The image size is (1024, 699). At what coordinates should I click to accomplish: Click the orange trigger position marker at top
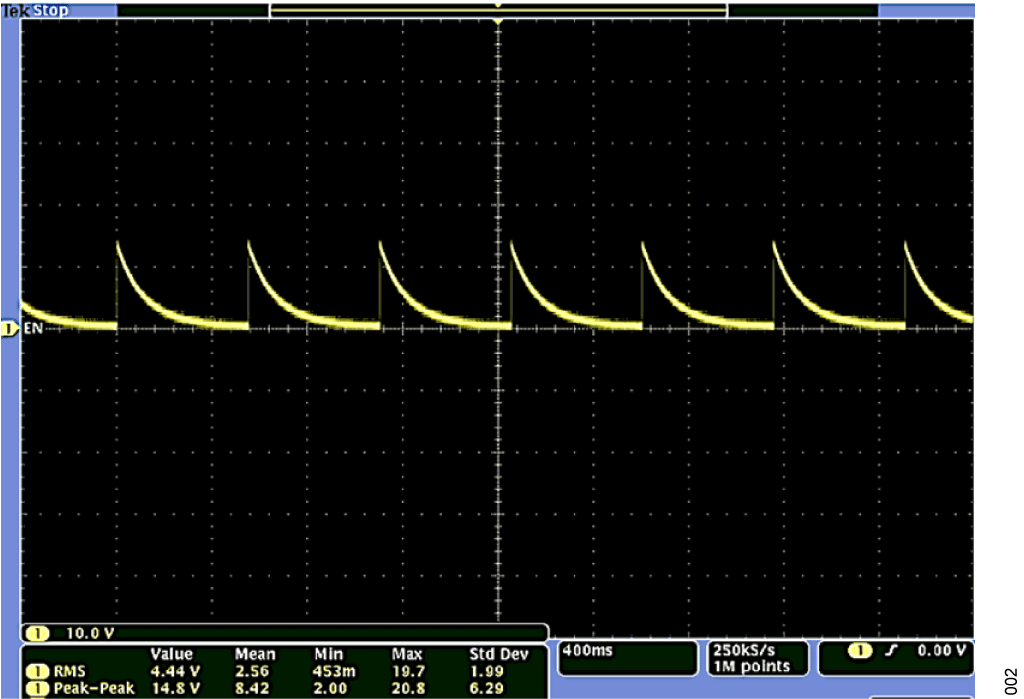point(498,22)
